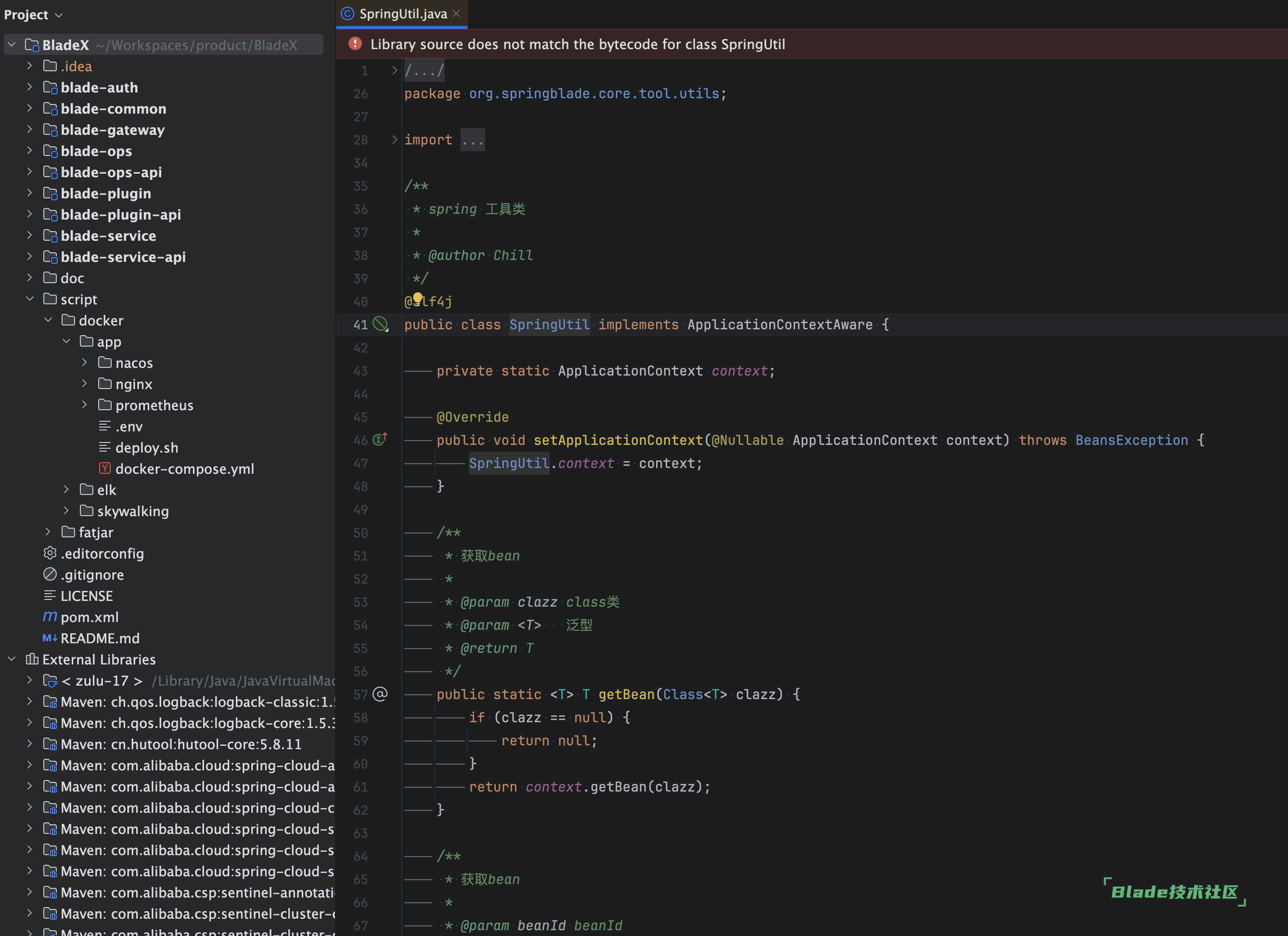Expand the prometheus folder
Screen dimensions: 1288x936
click(x=84, y=405)
